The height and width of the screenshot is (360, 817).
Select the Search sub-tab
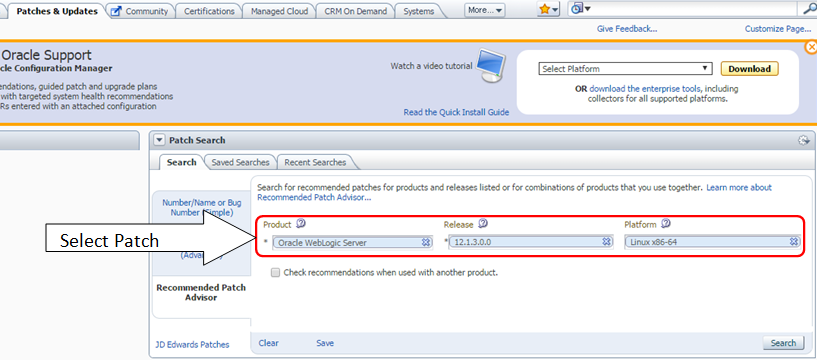pos(181,162)
